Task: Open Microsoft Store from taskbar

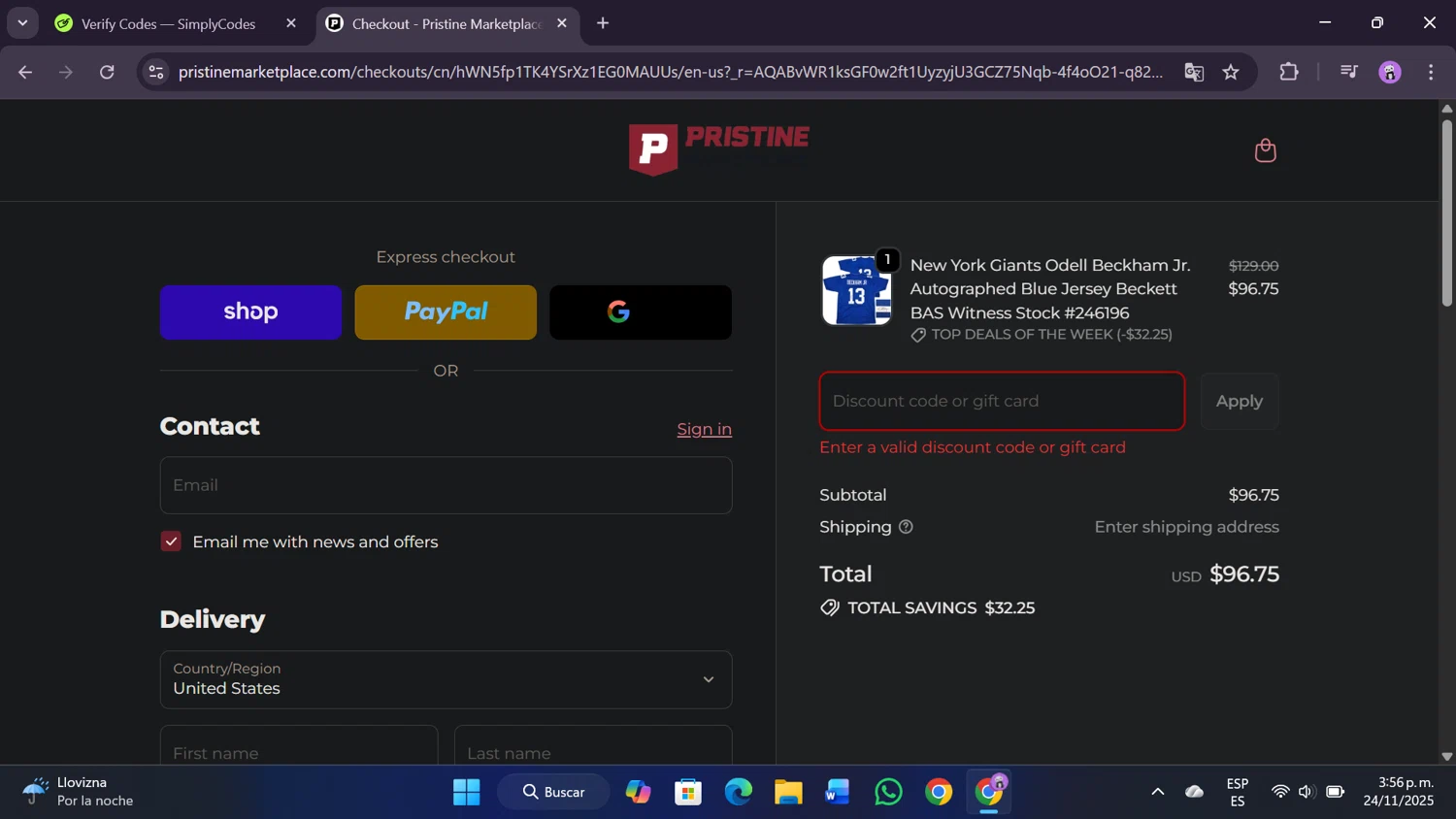Action: (x=688, y=792)
